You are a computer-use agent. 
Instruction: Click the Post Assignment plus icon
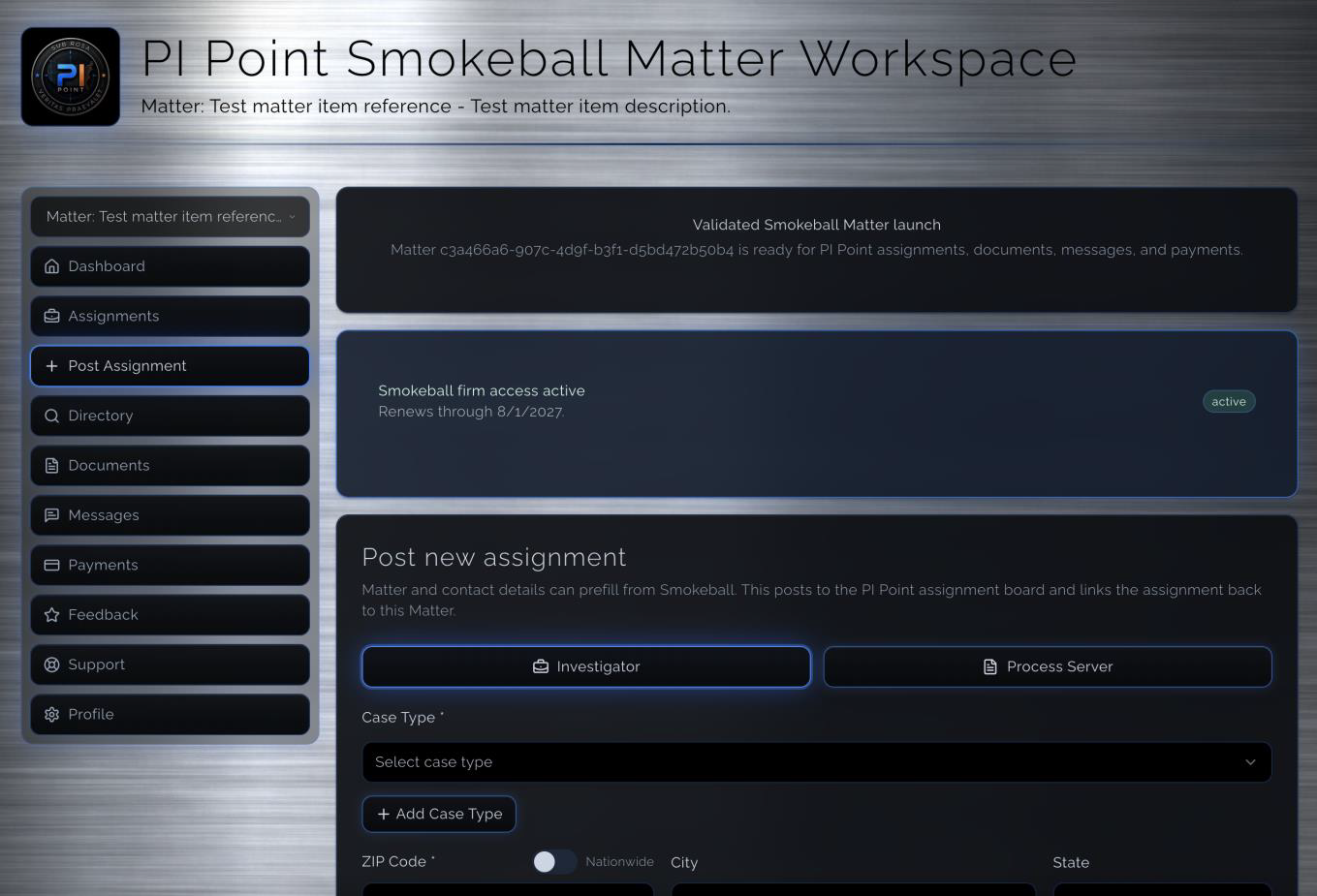pyautogui.click(x=52, y=366)
